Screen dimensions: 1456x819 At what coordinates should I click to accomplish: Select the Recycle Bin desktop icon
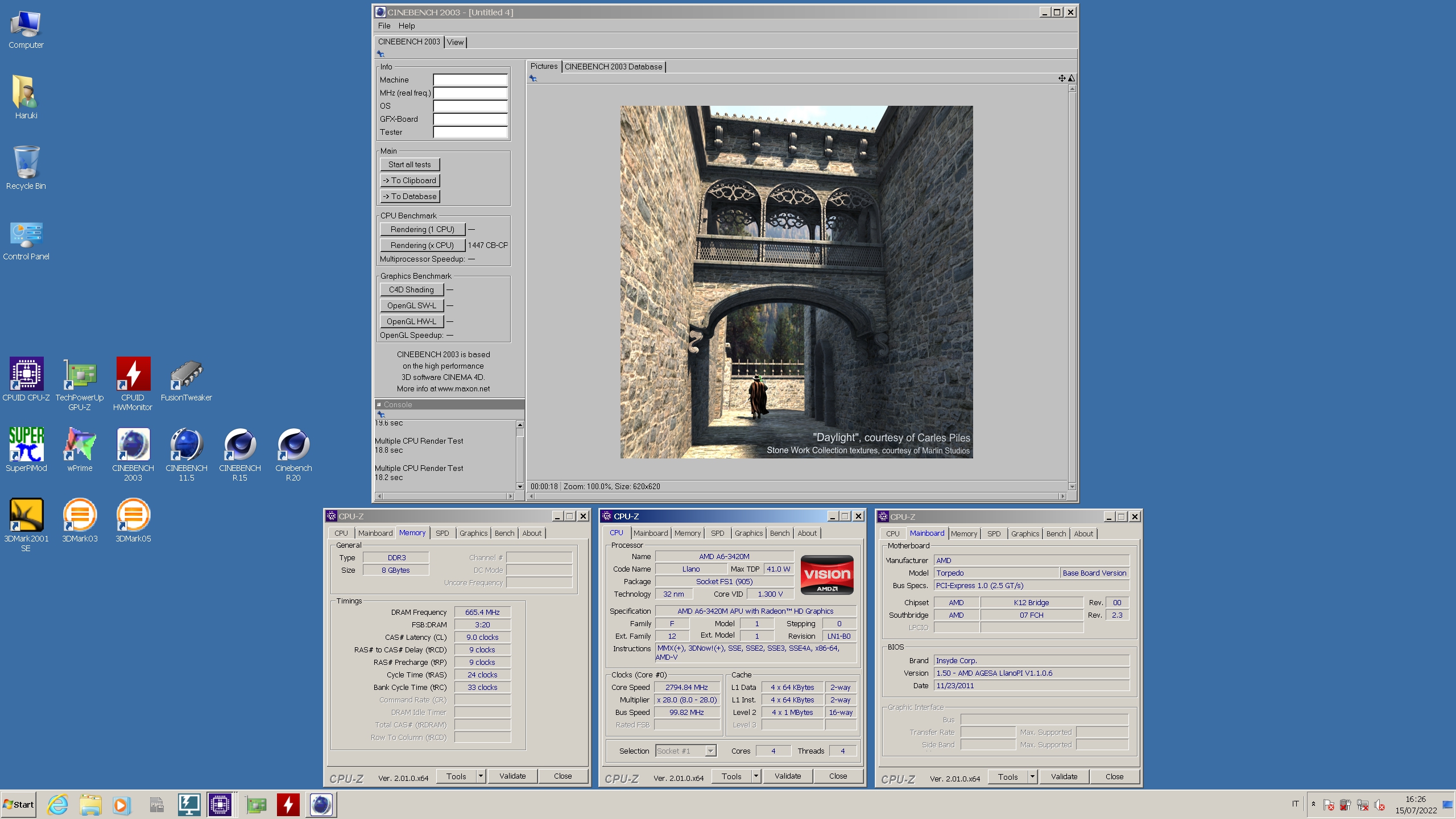point(26,168)
